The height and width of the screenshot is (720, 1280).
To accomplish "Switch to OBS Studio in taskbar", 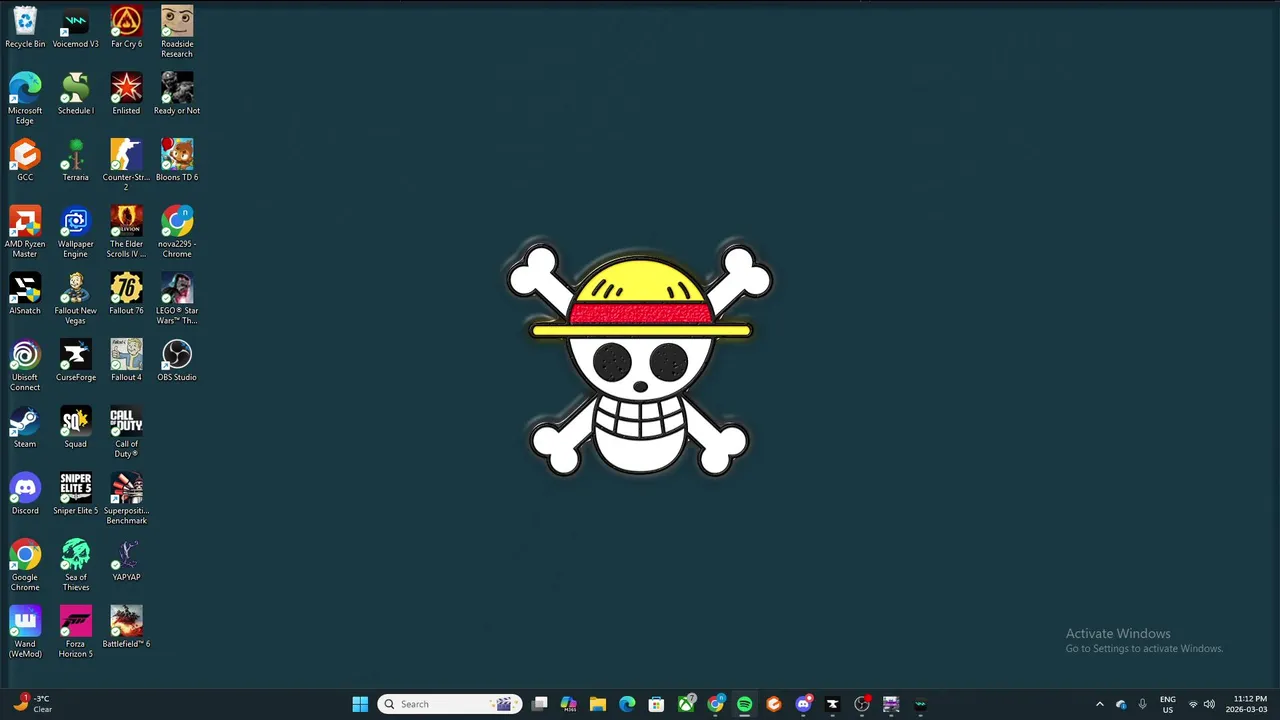I will (862, 704).
